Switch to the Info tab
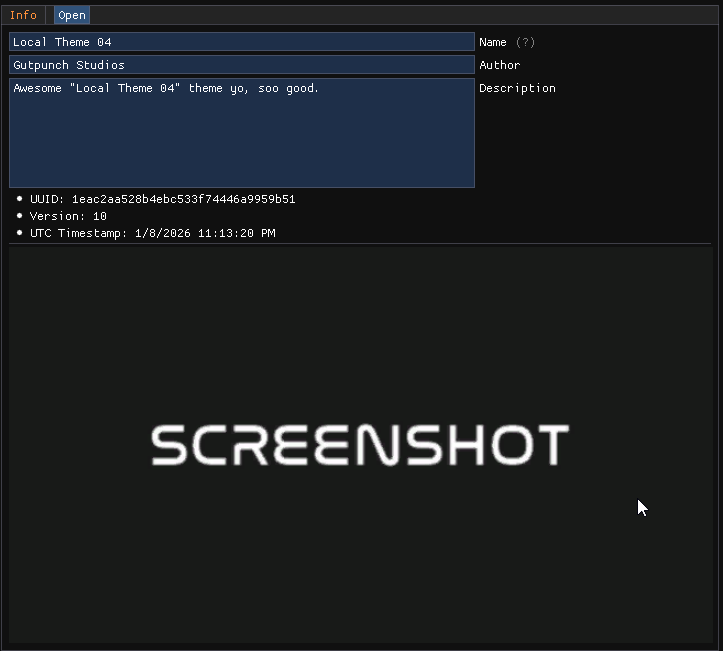This screenshot has height=651, width=723. coord(23,15)
